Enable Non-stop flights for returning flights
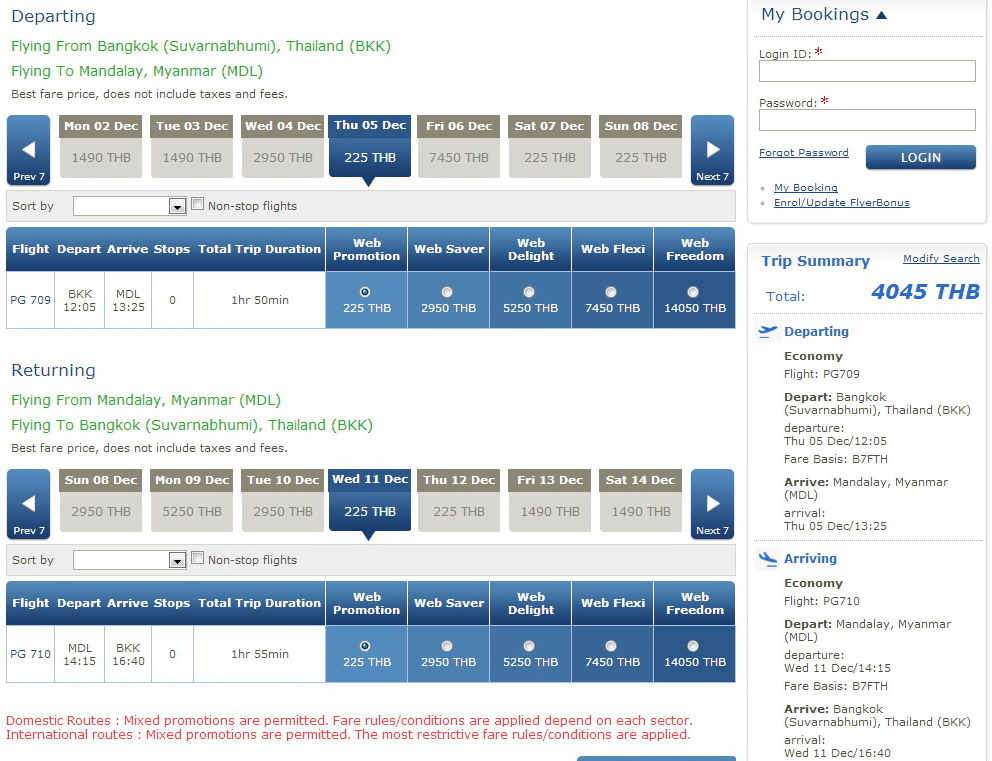 [x=198, y=558]
